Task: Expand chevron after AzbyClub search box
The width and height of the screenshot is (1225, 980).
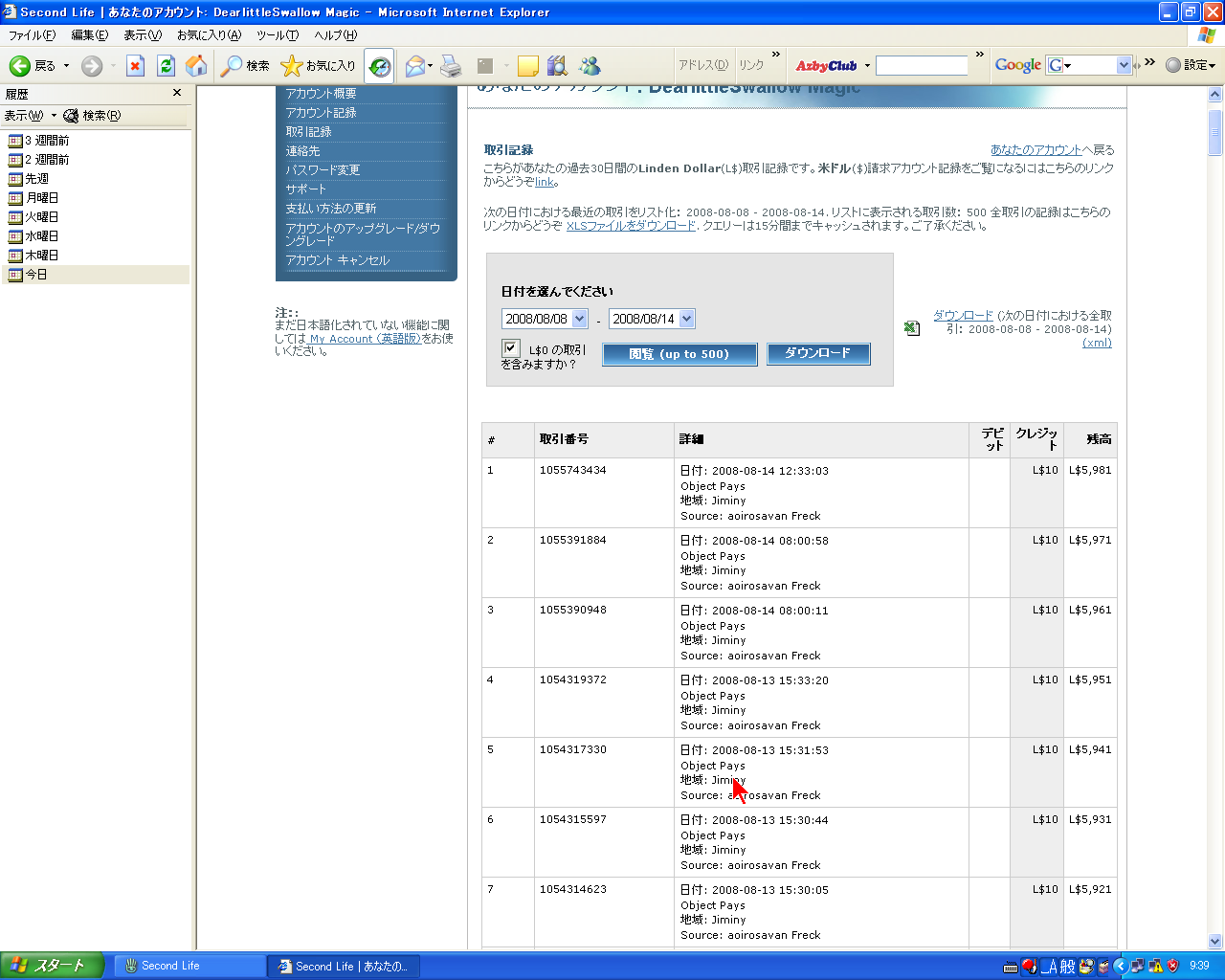Action: [980, 56]
